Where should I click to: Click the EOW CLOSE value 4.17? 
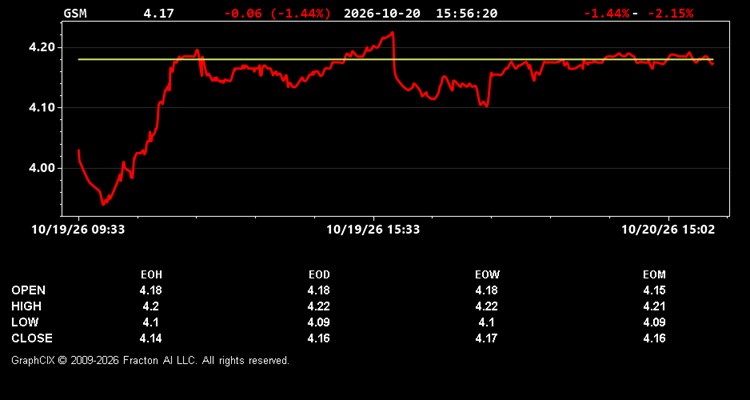pos(486,338)
